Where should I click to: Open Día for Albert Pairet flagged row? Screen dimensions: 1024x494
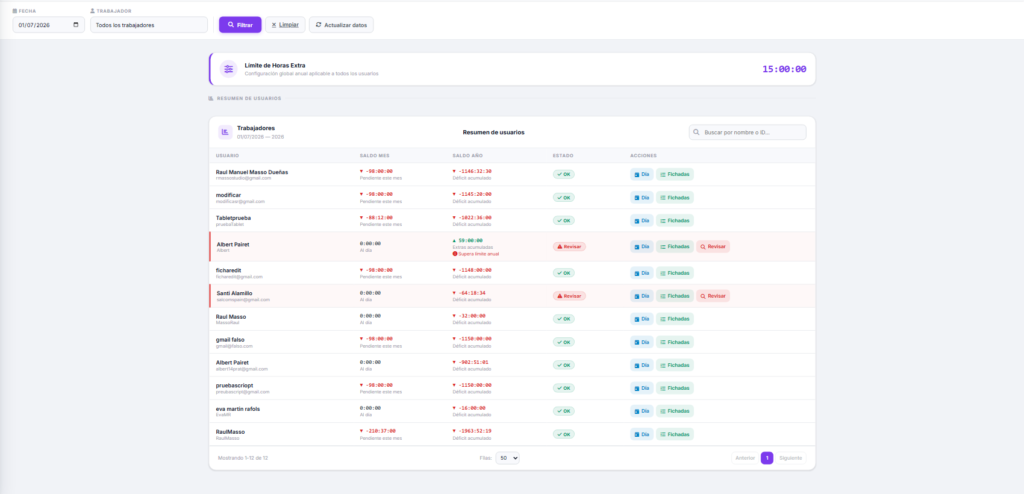tap(641, 246)
